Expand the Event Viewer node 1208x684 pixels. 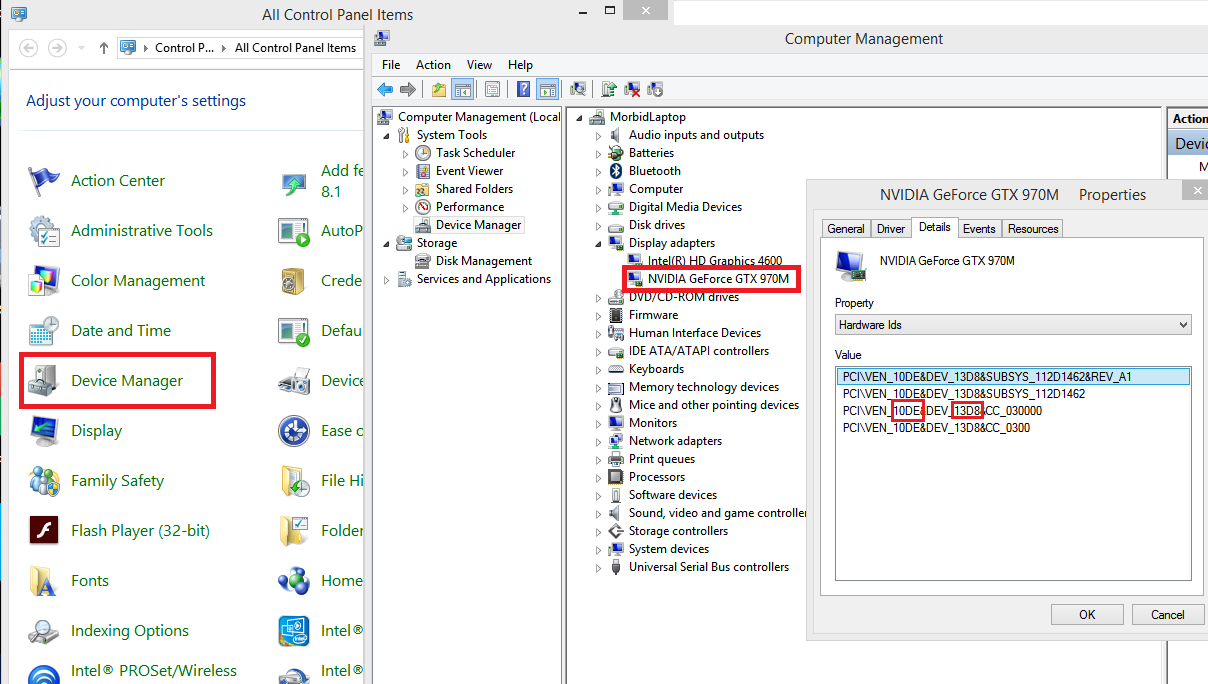pyautogui.click(x=405, y=171)
